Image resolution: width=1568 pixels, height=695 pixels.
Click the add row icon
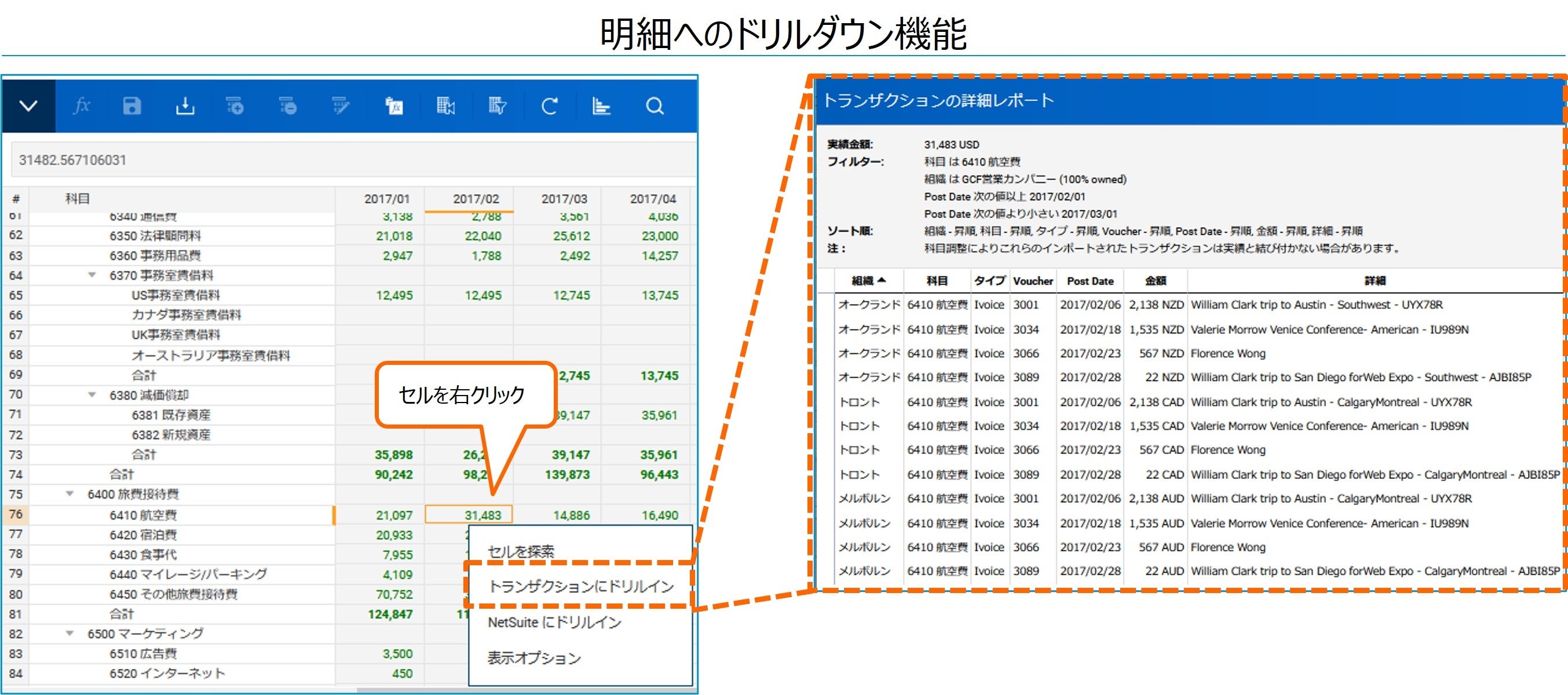tap(236, 106)
